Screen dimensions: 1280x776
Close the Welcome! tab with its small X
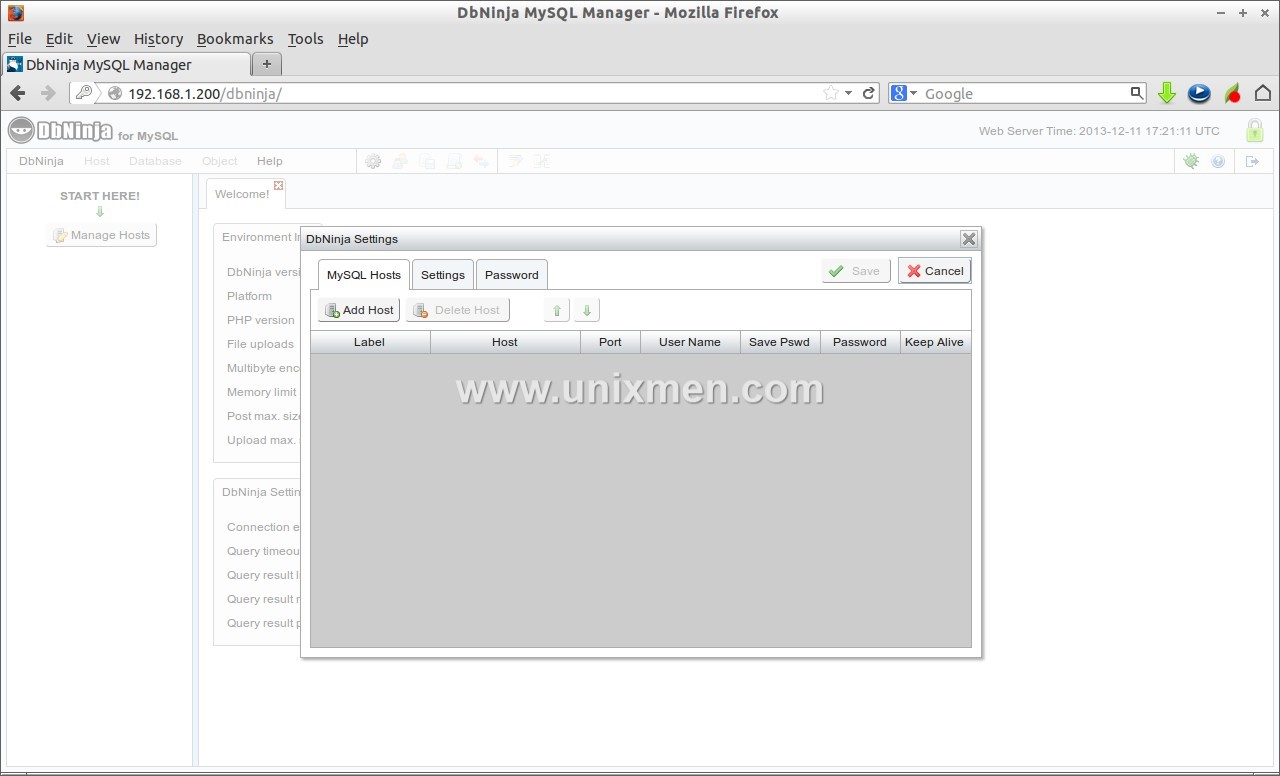(x=279, y=185)
